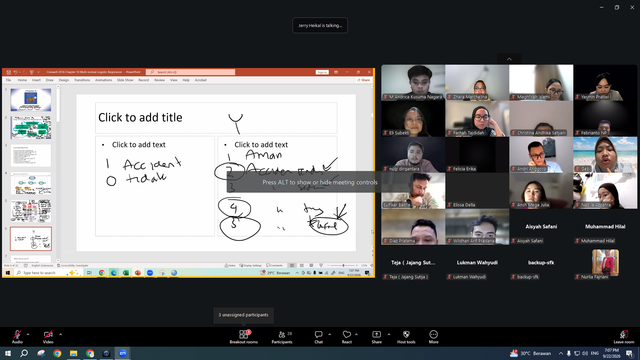Select the backup-sfk participant tile
640x360 pixels.
[541, 263]
